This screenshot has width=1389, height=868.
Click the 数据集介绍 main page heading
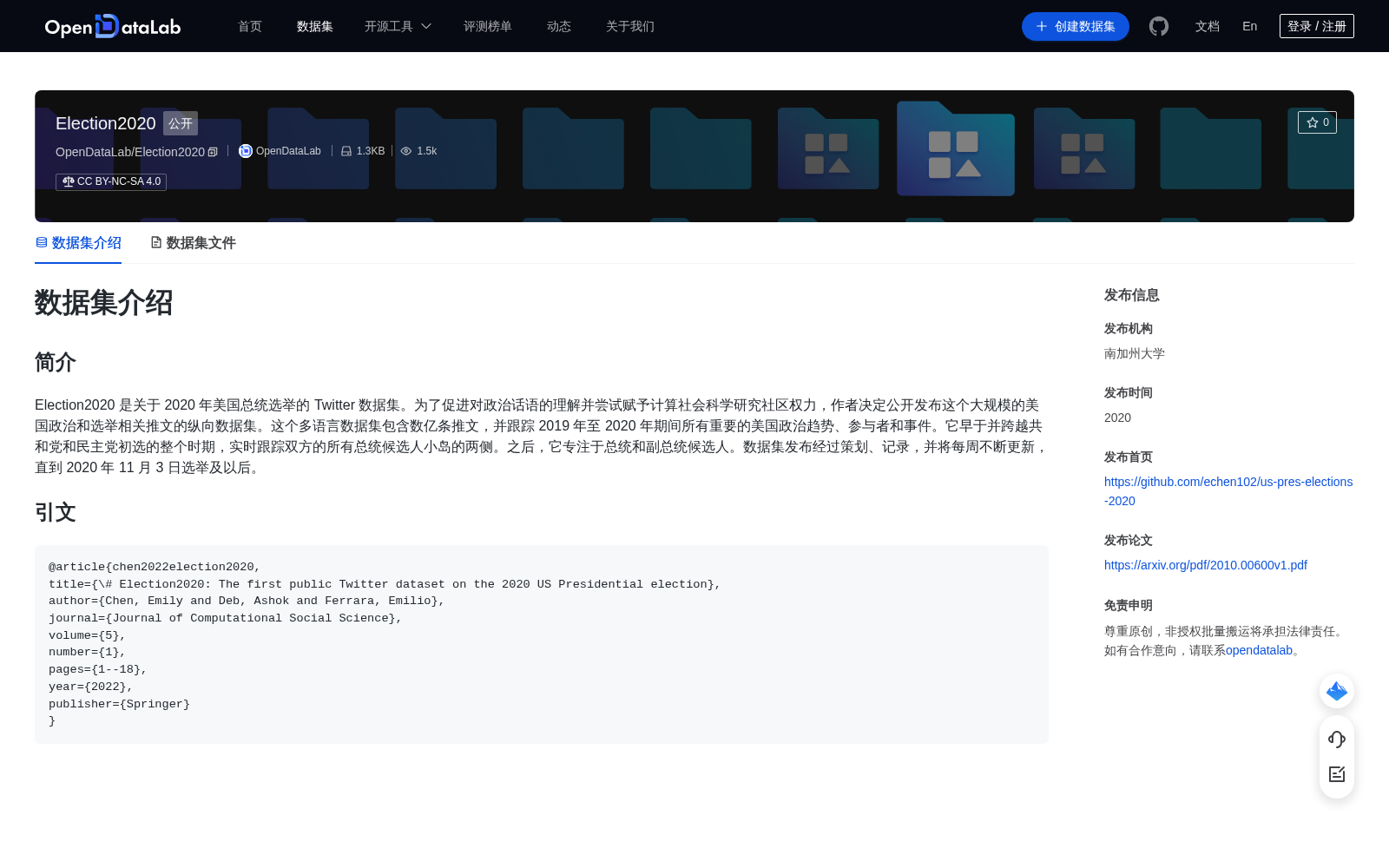coord(104,303)
